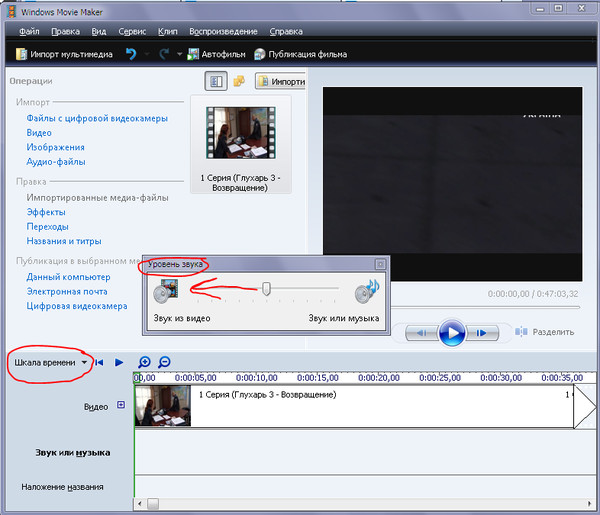Click the AutoMovie toolbar button

tap(216, 54)
